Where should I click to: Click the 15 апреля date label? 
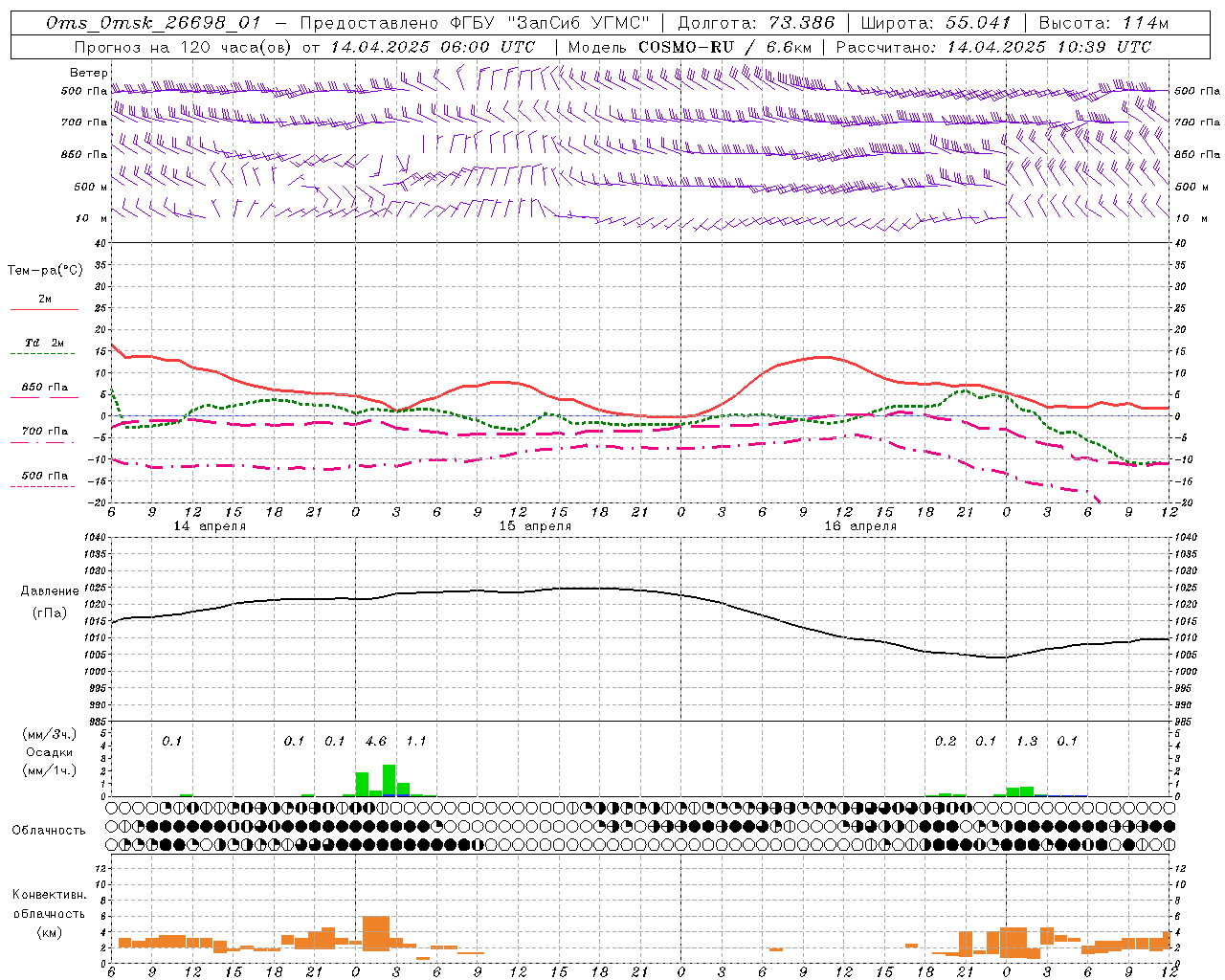click(x=535, y=526)
